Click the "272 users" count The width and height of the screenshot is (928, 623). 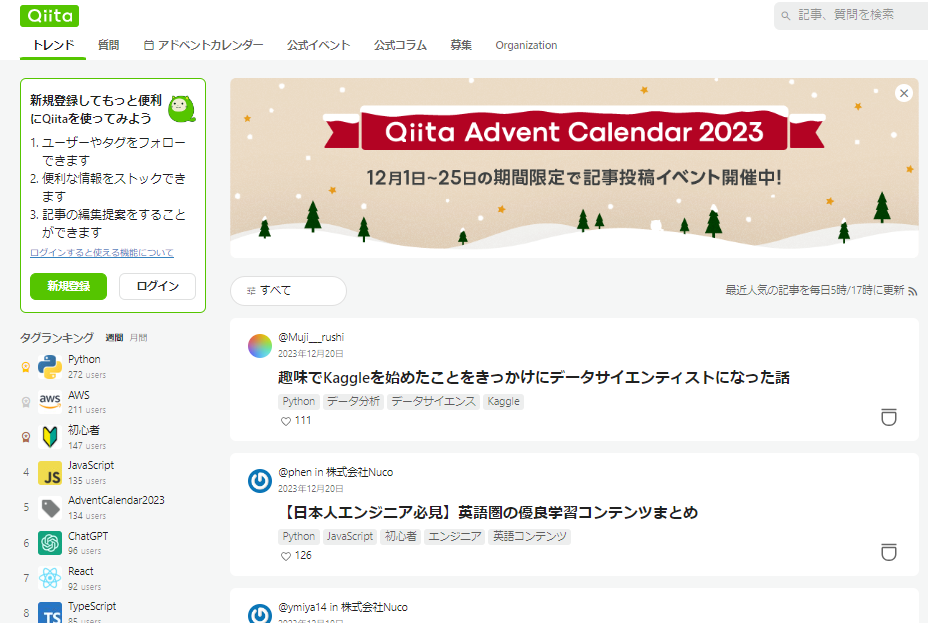tap(87, 375)
